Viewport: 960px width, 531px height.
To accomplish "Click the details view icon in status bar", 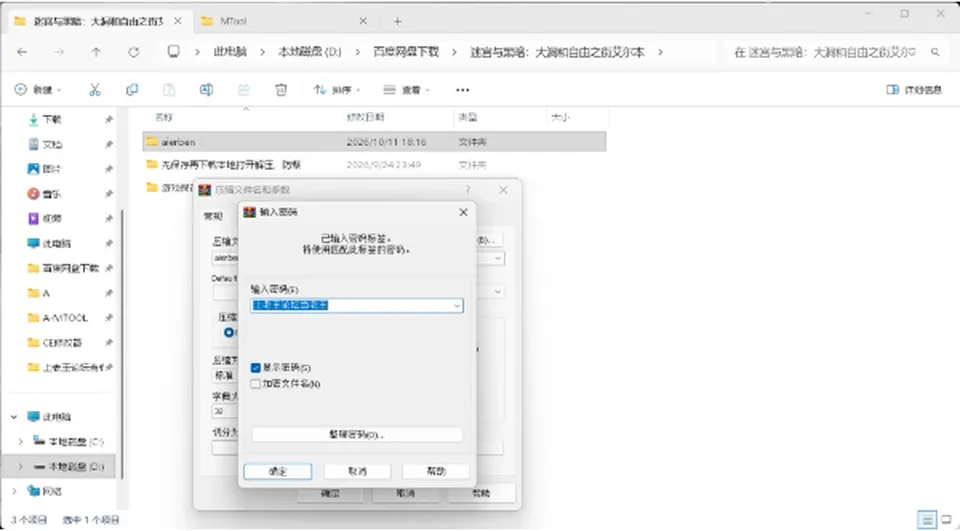I will (x=926, y=521).
